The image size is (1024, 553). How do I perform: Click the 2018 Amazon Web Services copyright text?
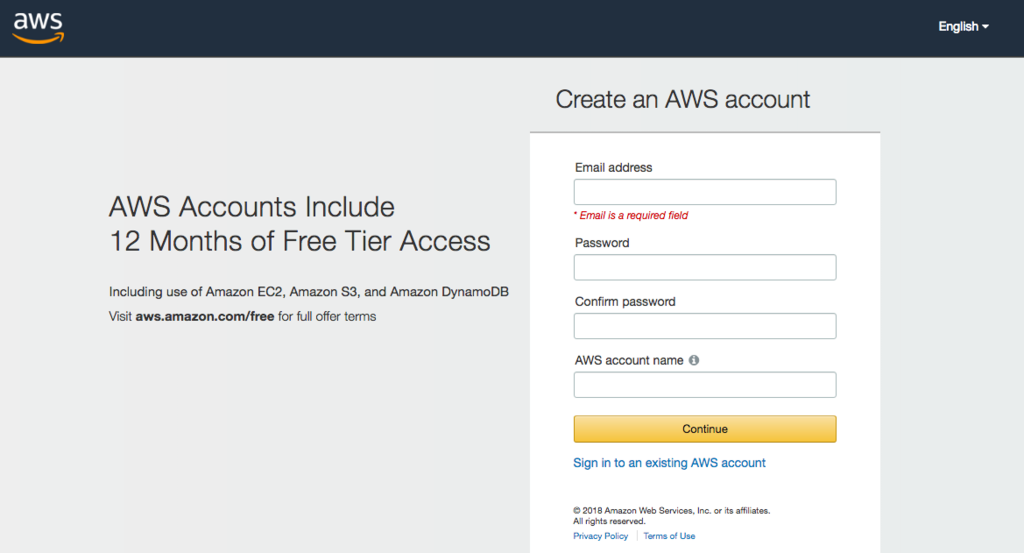pos(671,511)
